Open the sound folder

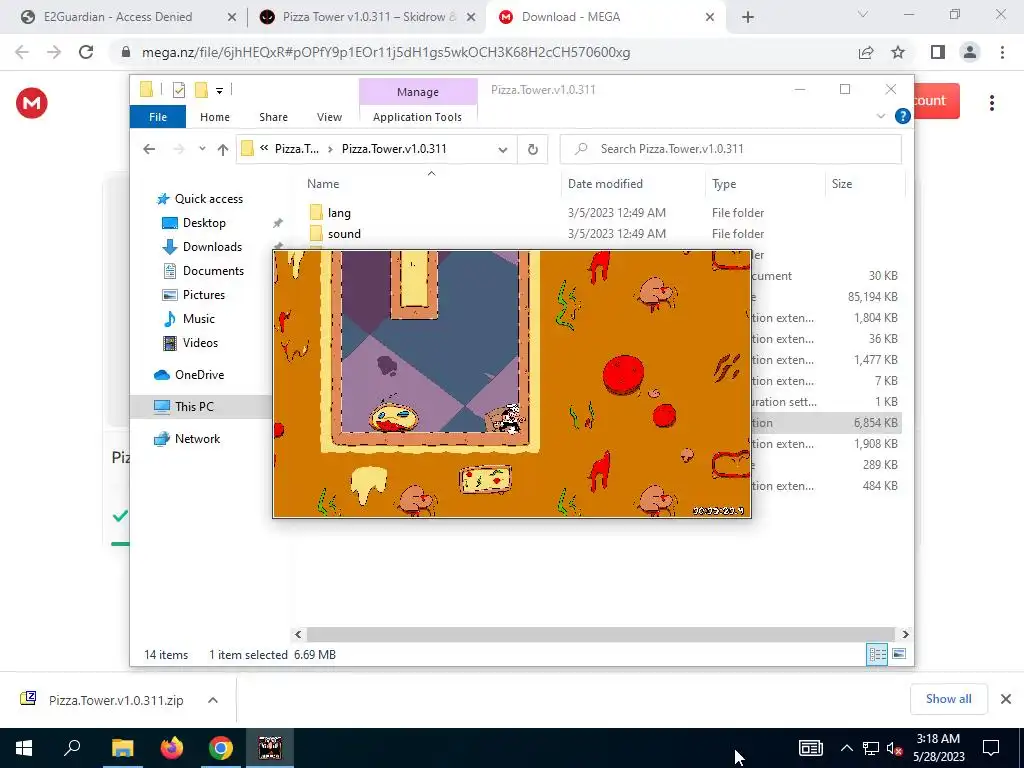[x=344, y=234]
